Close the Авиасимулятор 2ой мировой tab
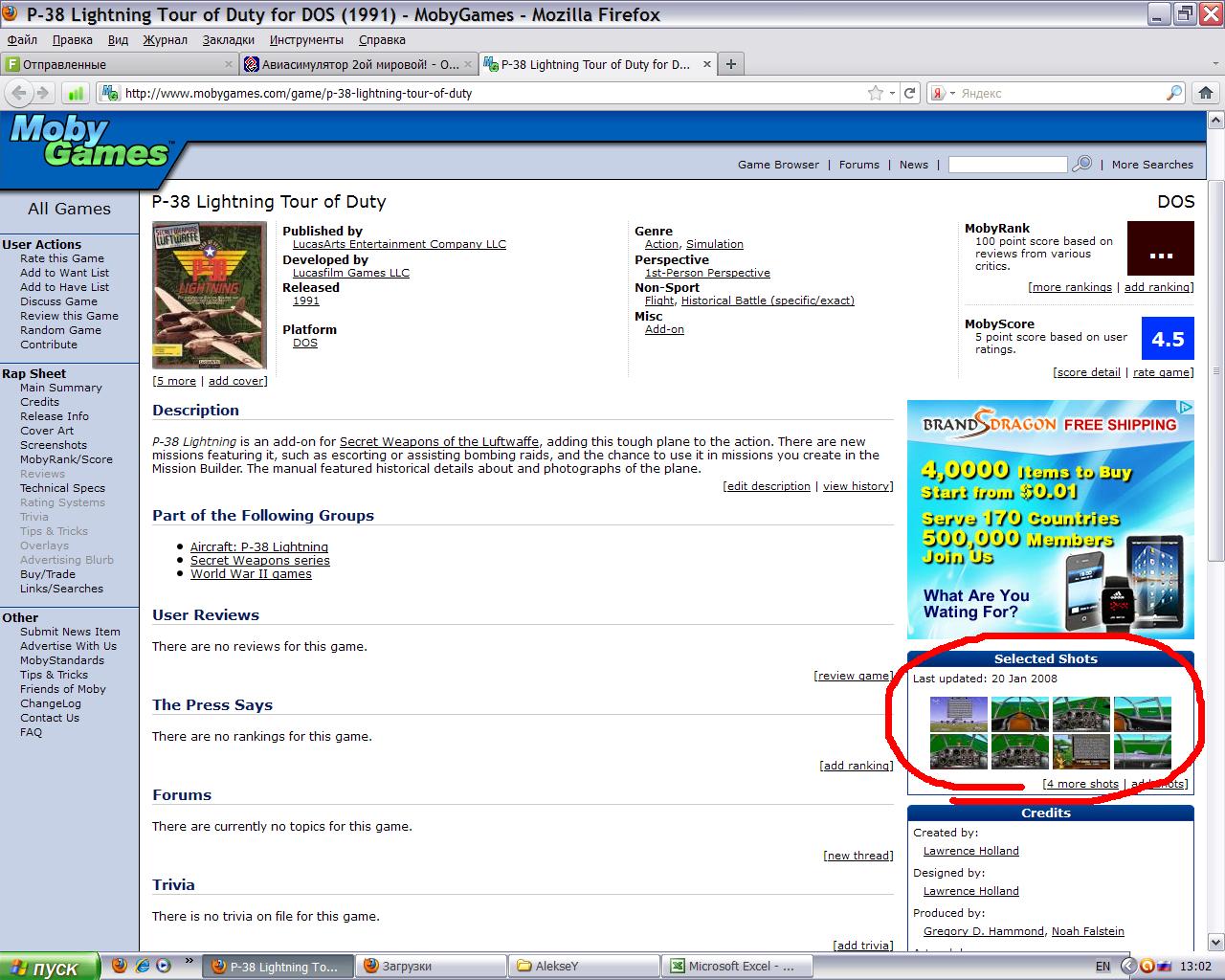The width and height of the screenshot is (1225, 980). [x=468, y=64]
